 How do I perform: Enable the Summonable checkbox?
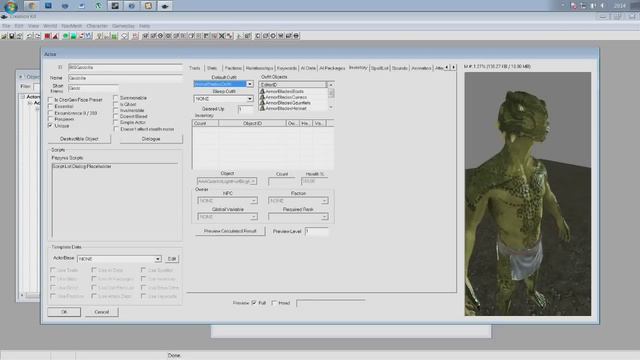116,98
